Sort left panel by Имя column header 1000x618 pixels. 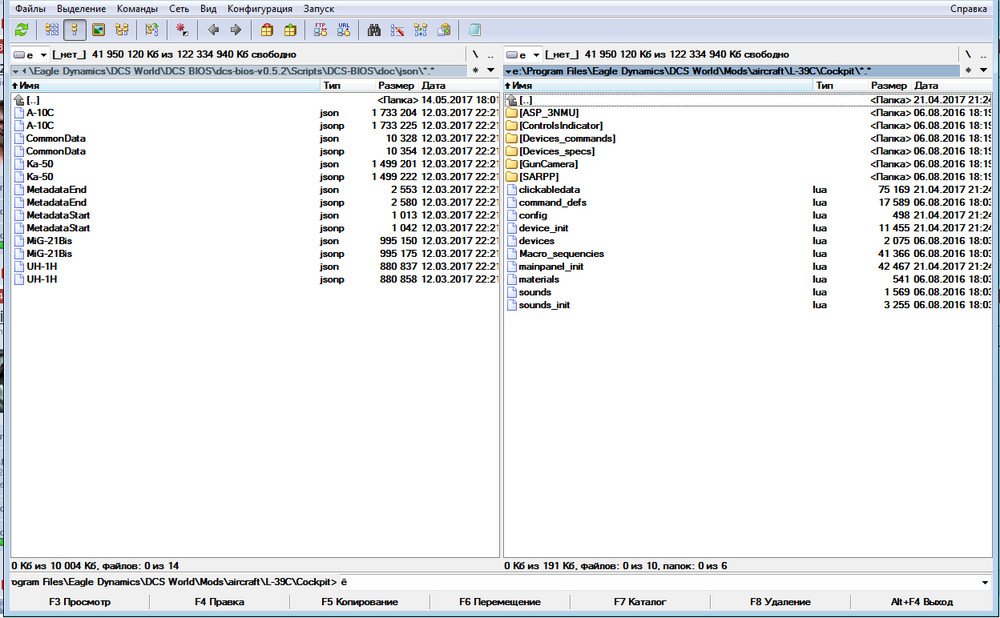[165, 85]
